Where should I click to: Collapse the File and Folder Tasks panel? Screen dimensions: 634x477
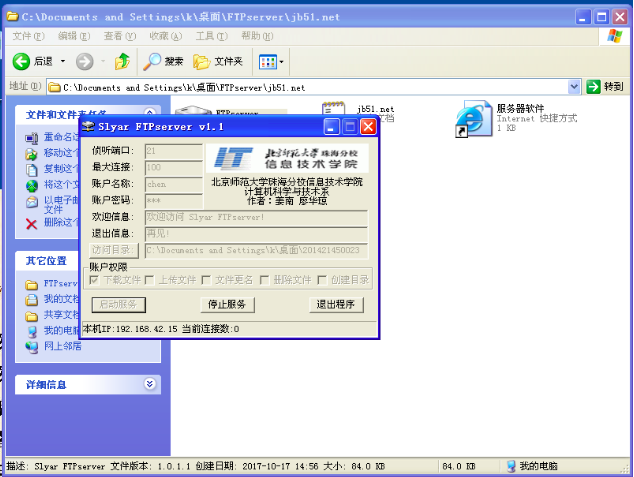pyautogui.click(x=150, y=112)
